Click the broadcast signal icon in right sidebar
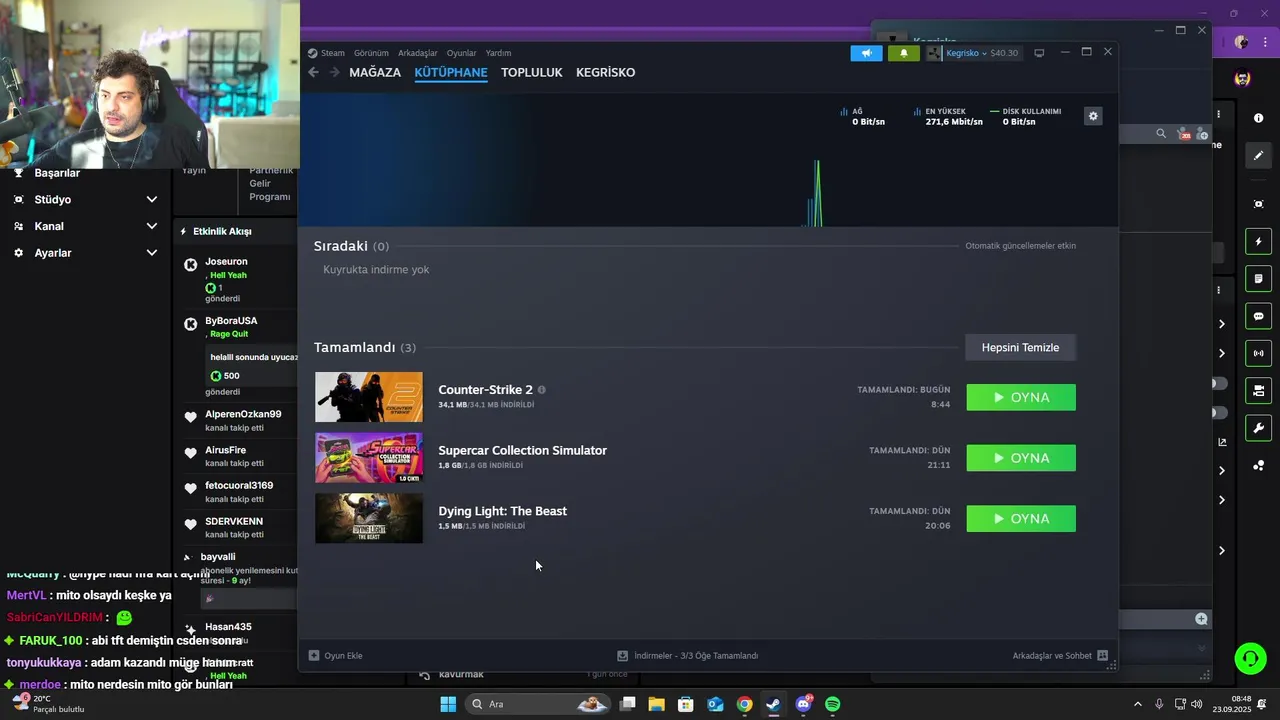The width and height of the screenshot is (1280, 720). pyautogui.click(x=1258, y=353)
